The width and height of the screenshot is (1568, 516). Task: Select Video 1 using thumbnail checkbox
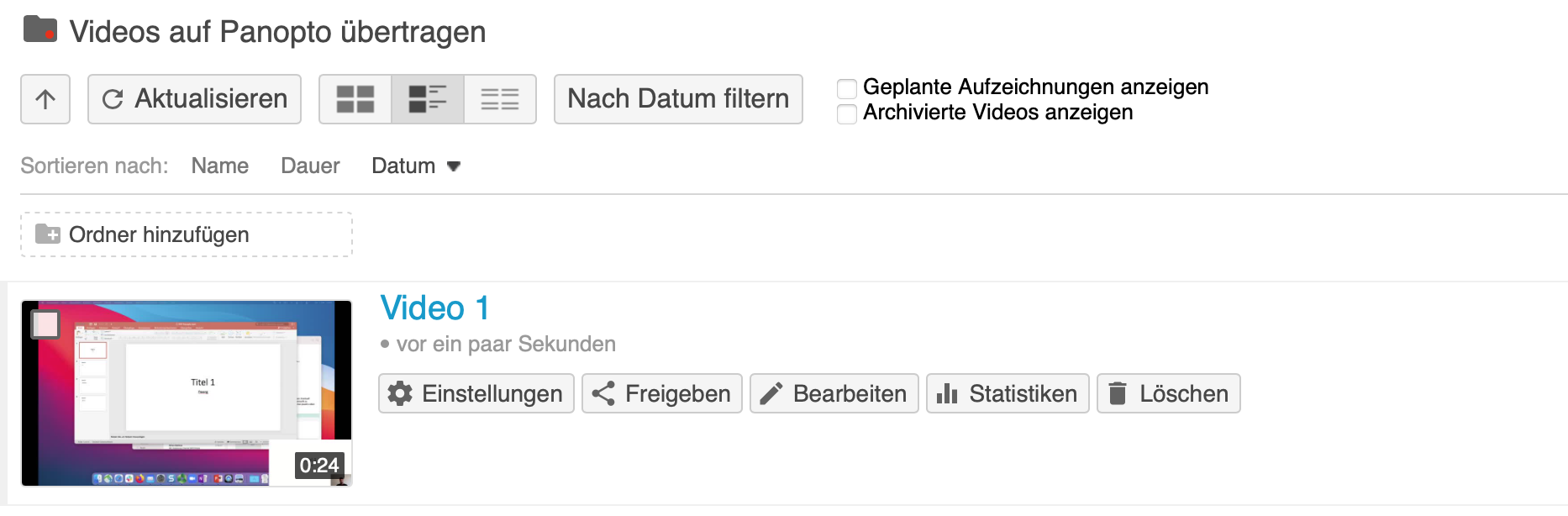[45, 324]
